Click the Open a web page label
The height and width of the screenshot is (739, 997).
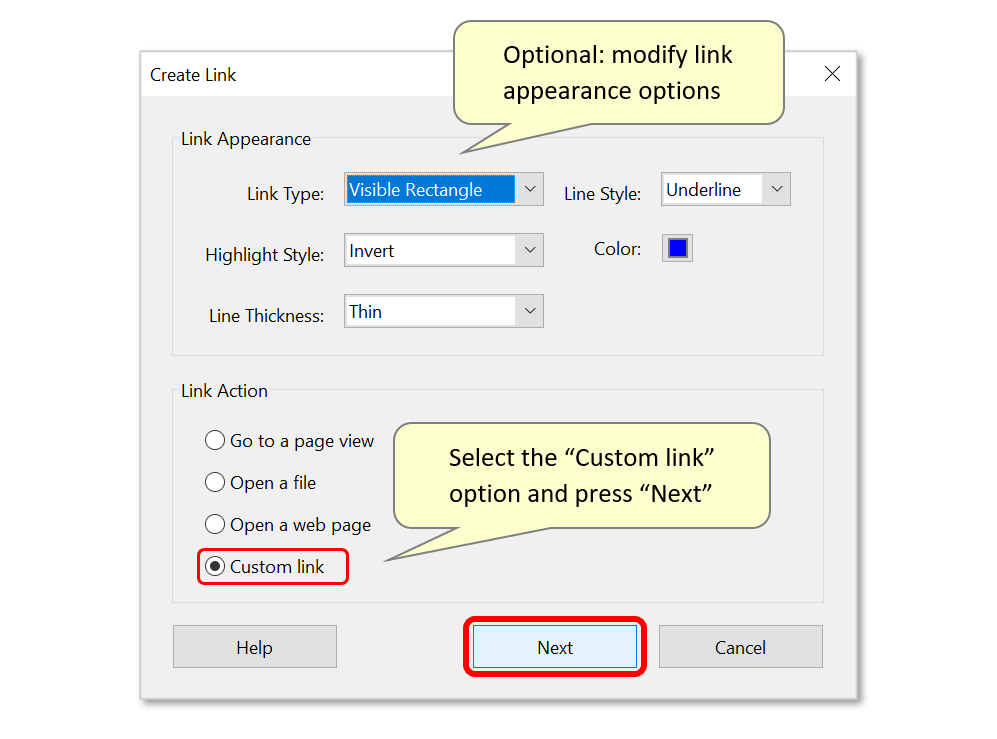[300, 525]
